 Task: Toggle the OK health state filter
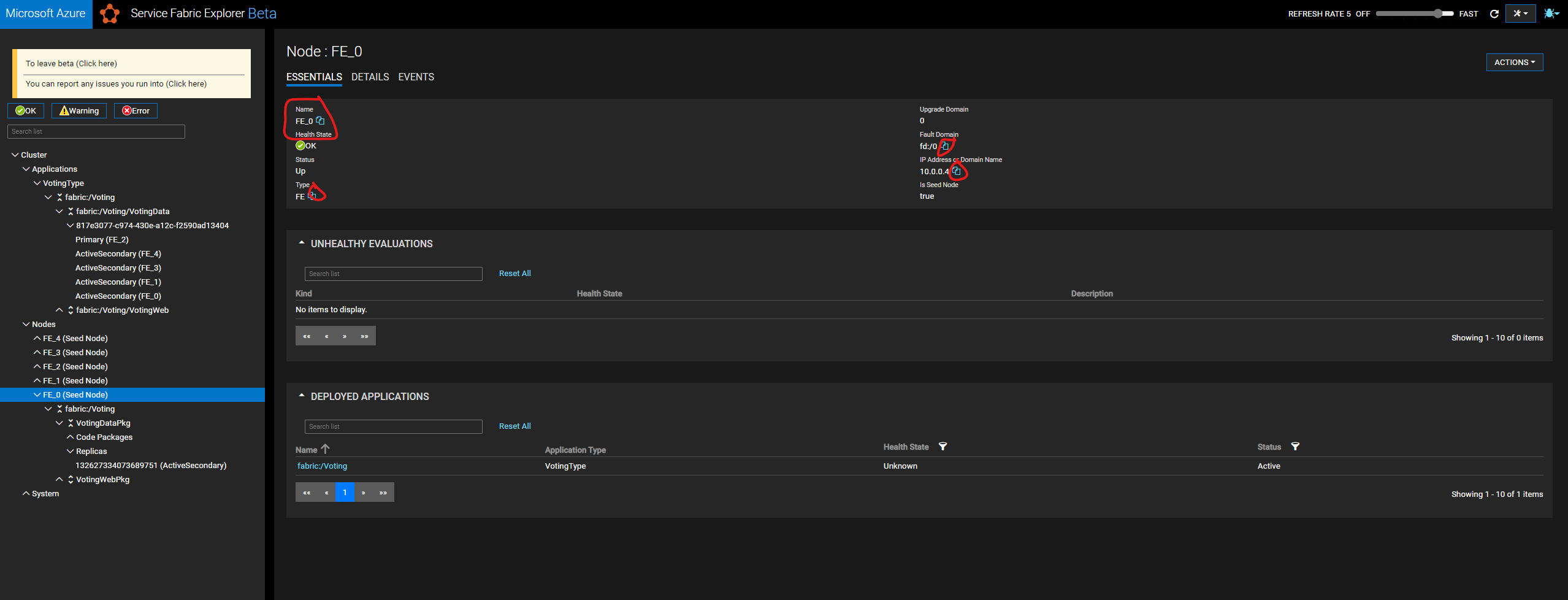coord(25,110)
